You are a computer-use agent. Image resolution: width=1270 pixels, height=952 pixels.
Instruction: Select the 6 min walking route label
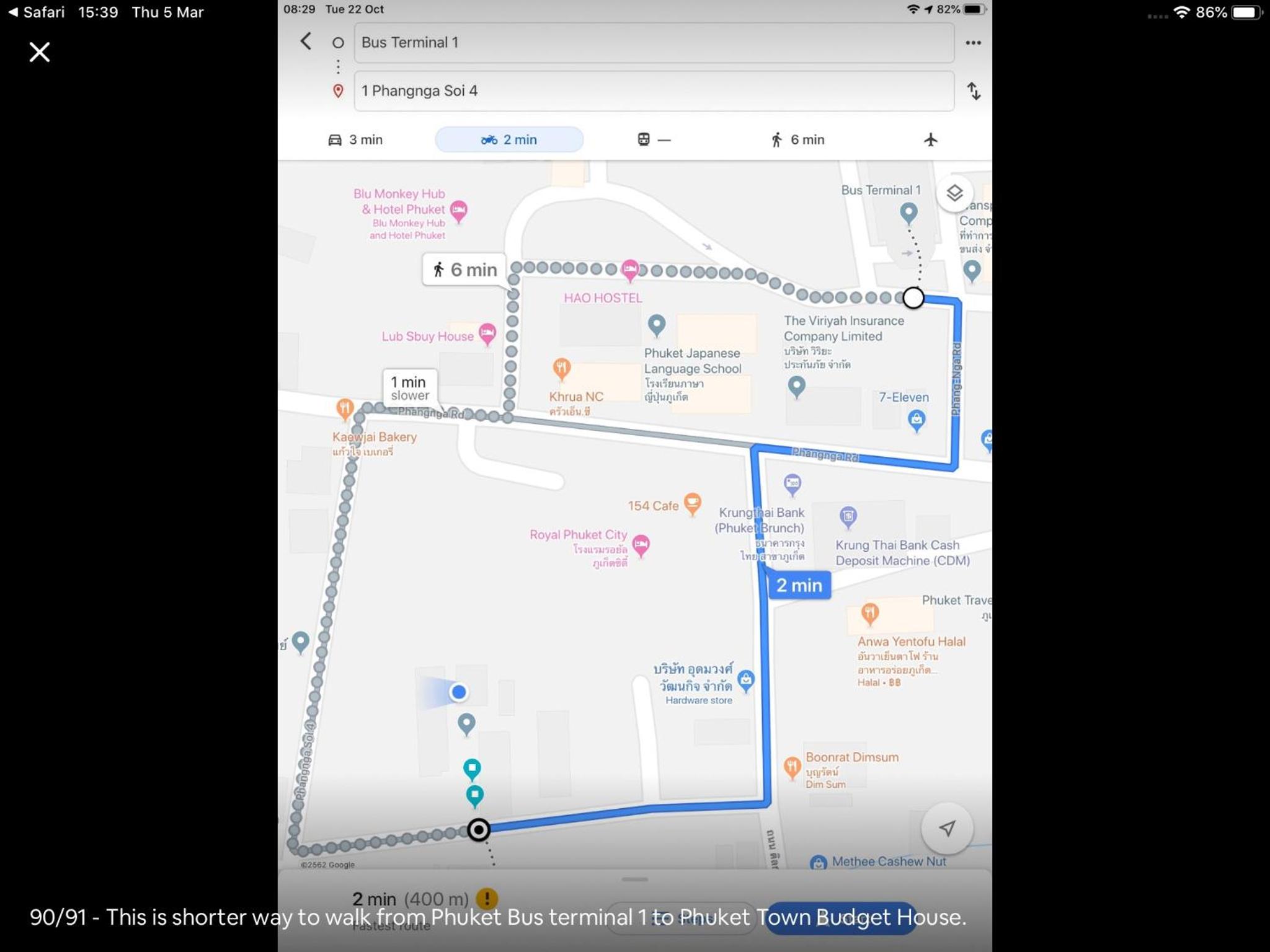coord(464,270)
